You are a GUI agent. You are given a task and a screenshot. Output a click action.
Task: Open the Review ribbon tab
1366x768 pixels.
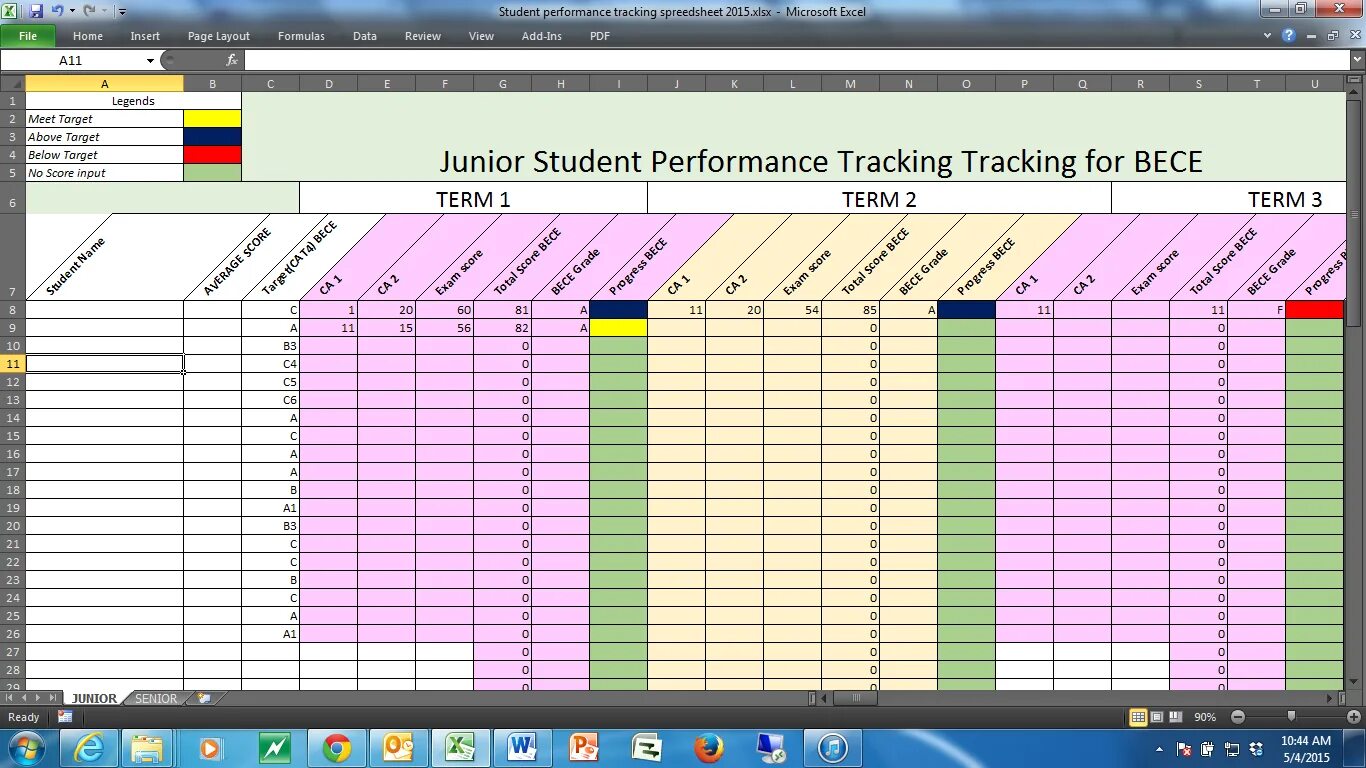coord(423,36)
